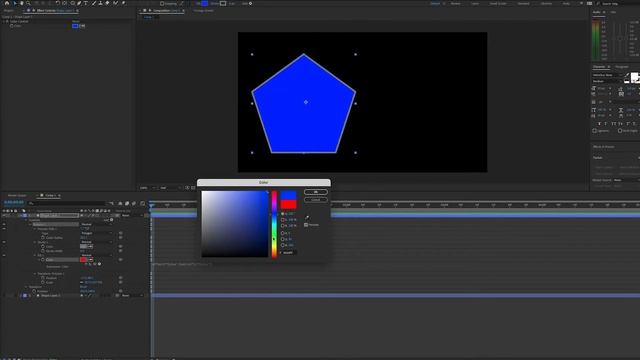The height and width of the screenshot is (360, 640).
Task: Click Reset for the Color Control effect
Action: [x=76, y=21]
